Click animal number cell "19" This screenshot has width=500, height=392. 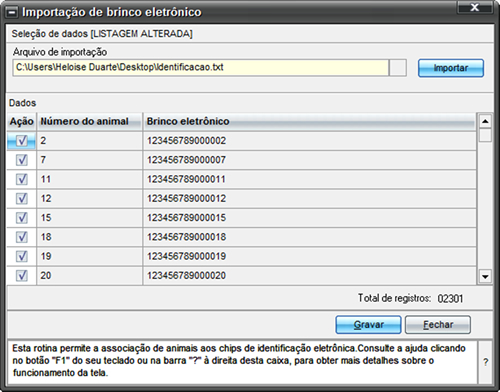click(90, 256)
